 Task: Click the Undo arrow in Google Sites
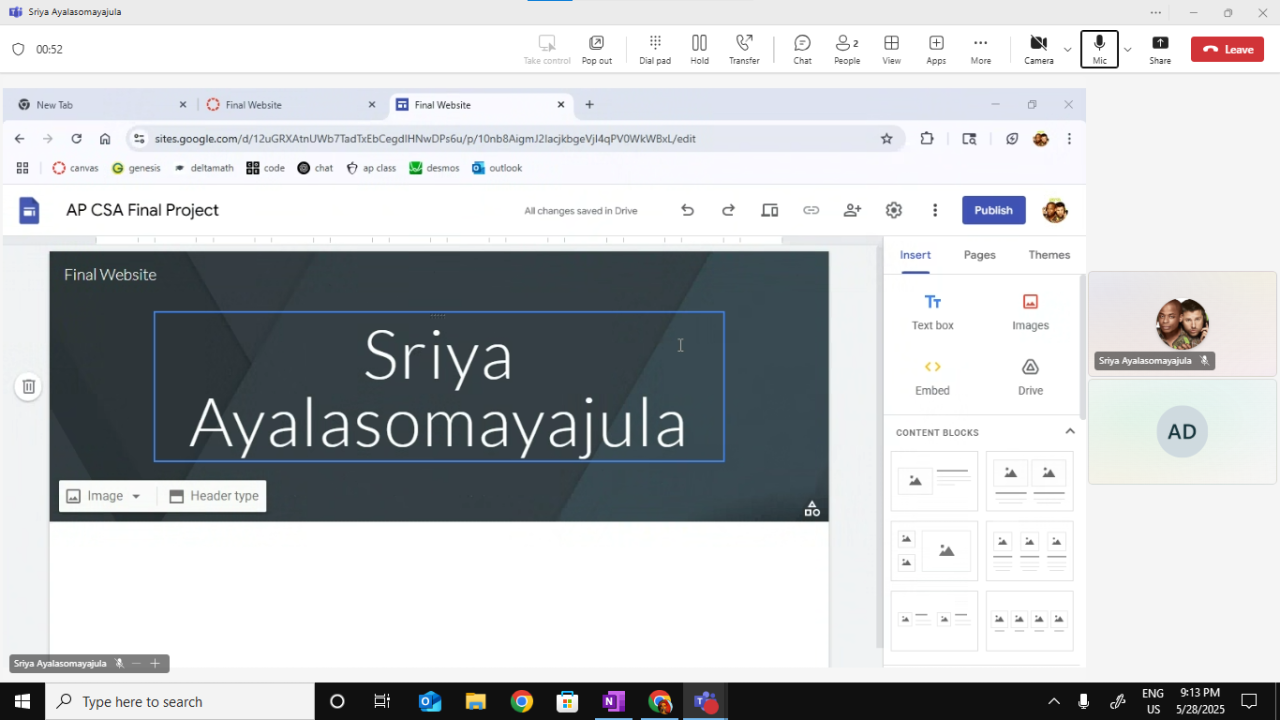687,210
